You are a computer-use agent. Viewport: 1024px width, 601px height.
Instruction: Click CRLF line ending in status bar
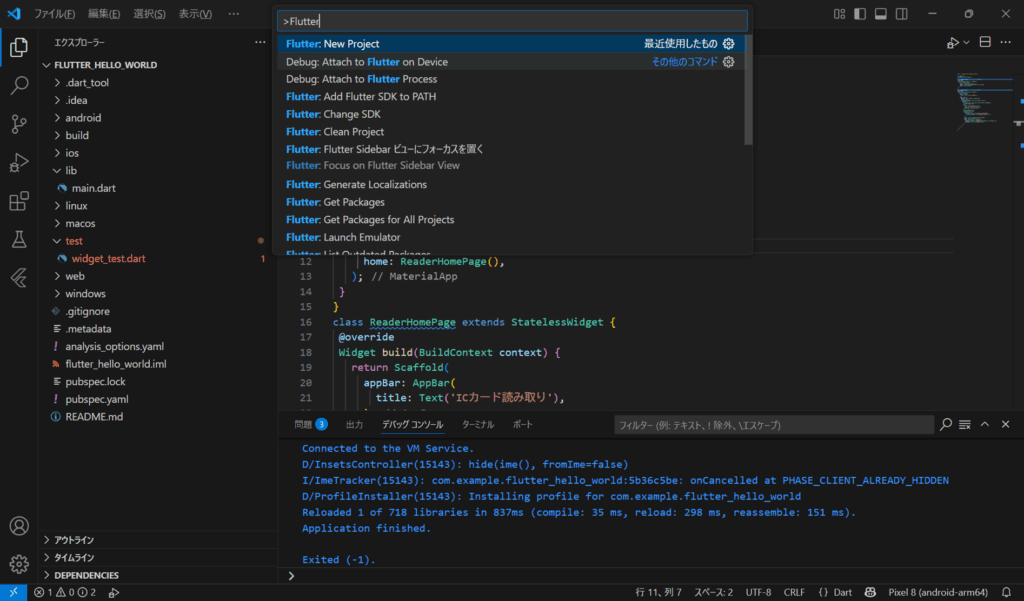[794, 593]
